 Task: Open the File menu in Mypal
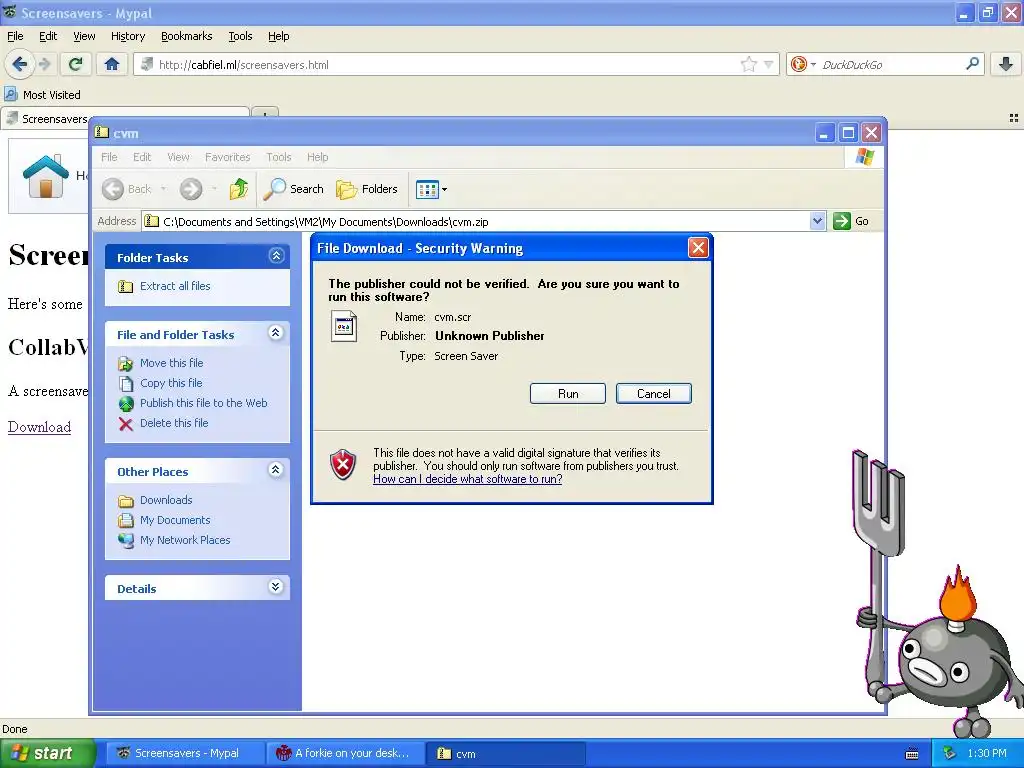tap(15, 36)
